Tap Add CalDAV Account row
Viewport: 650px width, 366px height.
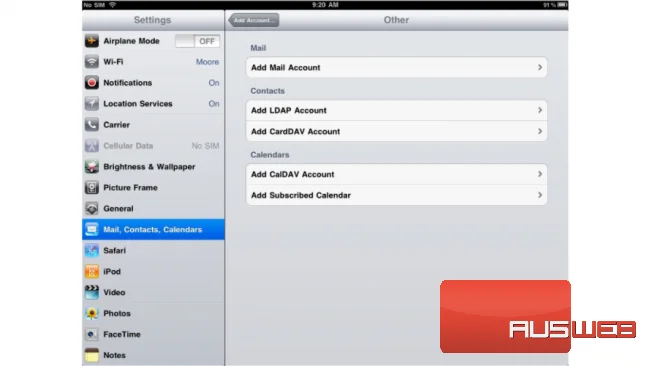pyautogui.click(x=396, y=174)
